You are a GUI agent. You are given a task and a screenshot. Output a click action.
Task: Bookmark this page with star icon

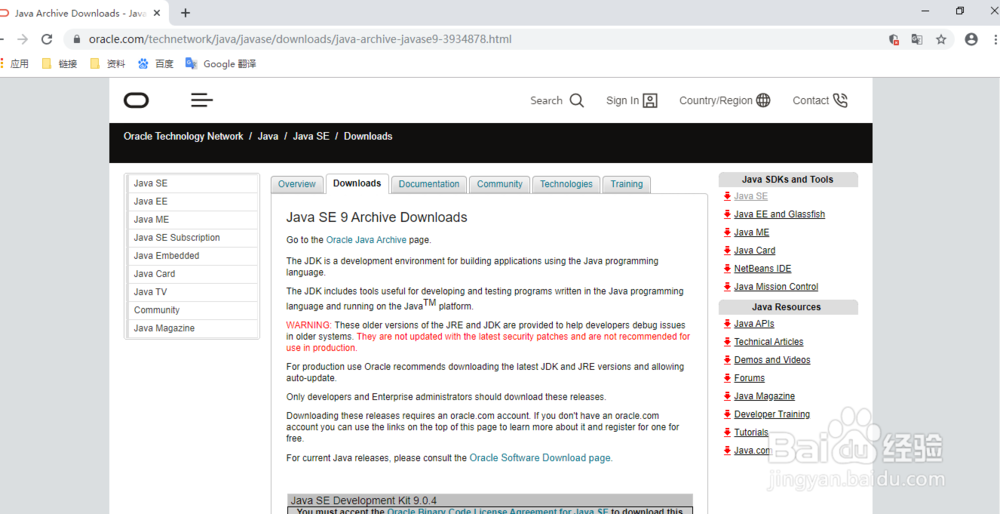941,40
